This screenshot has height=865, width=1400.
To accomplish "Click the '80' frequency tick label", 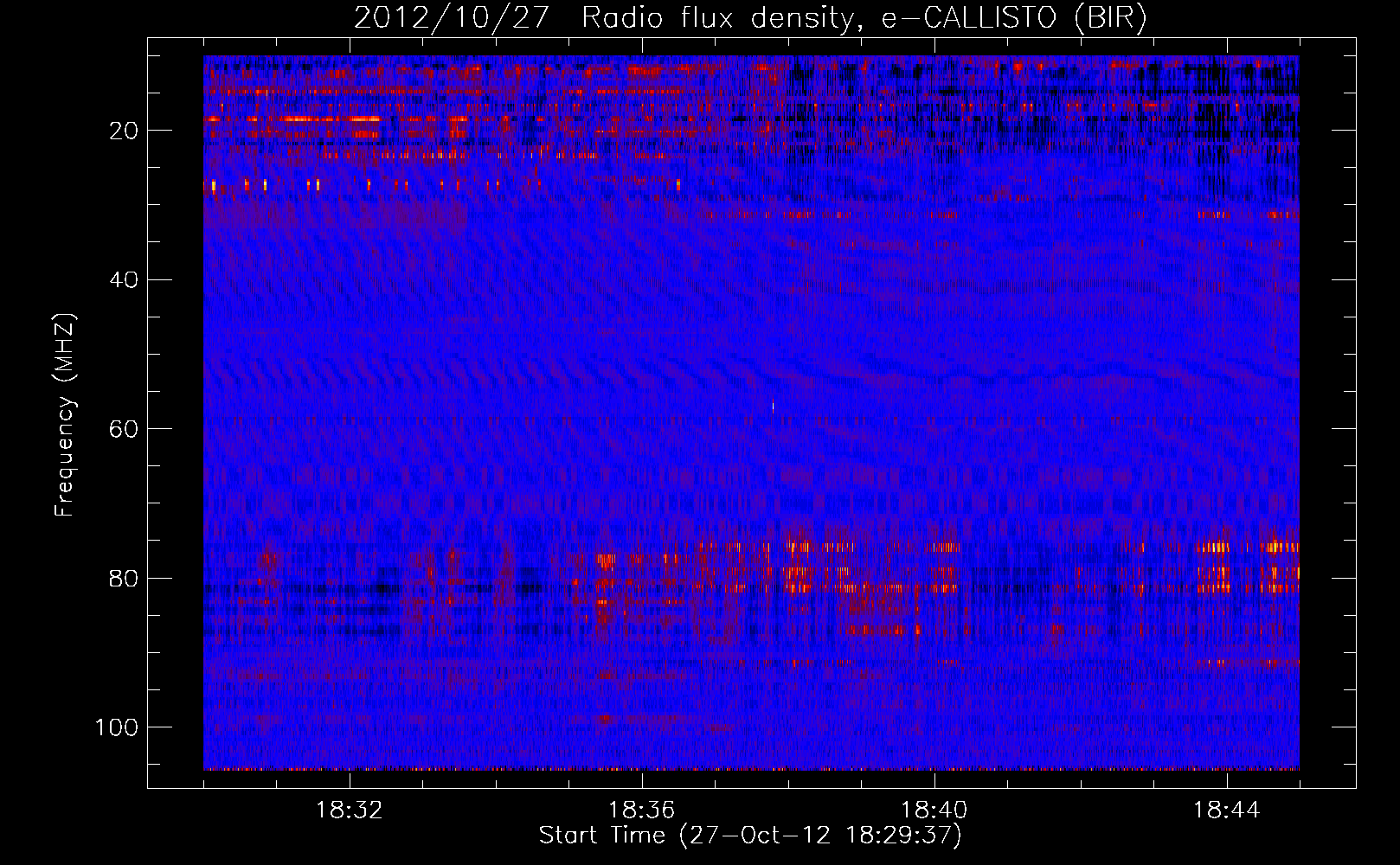I will tap(124, 578).
